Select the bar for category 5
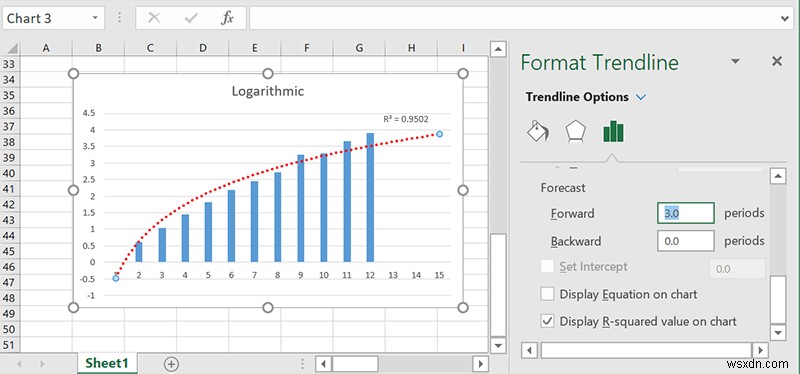This screenshot has width=800, height=374. pos(208,232)
